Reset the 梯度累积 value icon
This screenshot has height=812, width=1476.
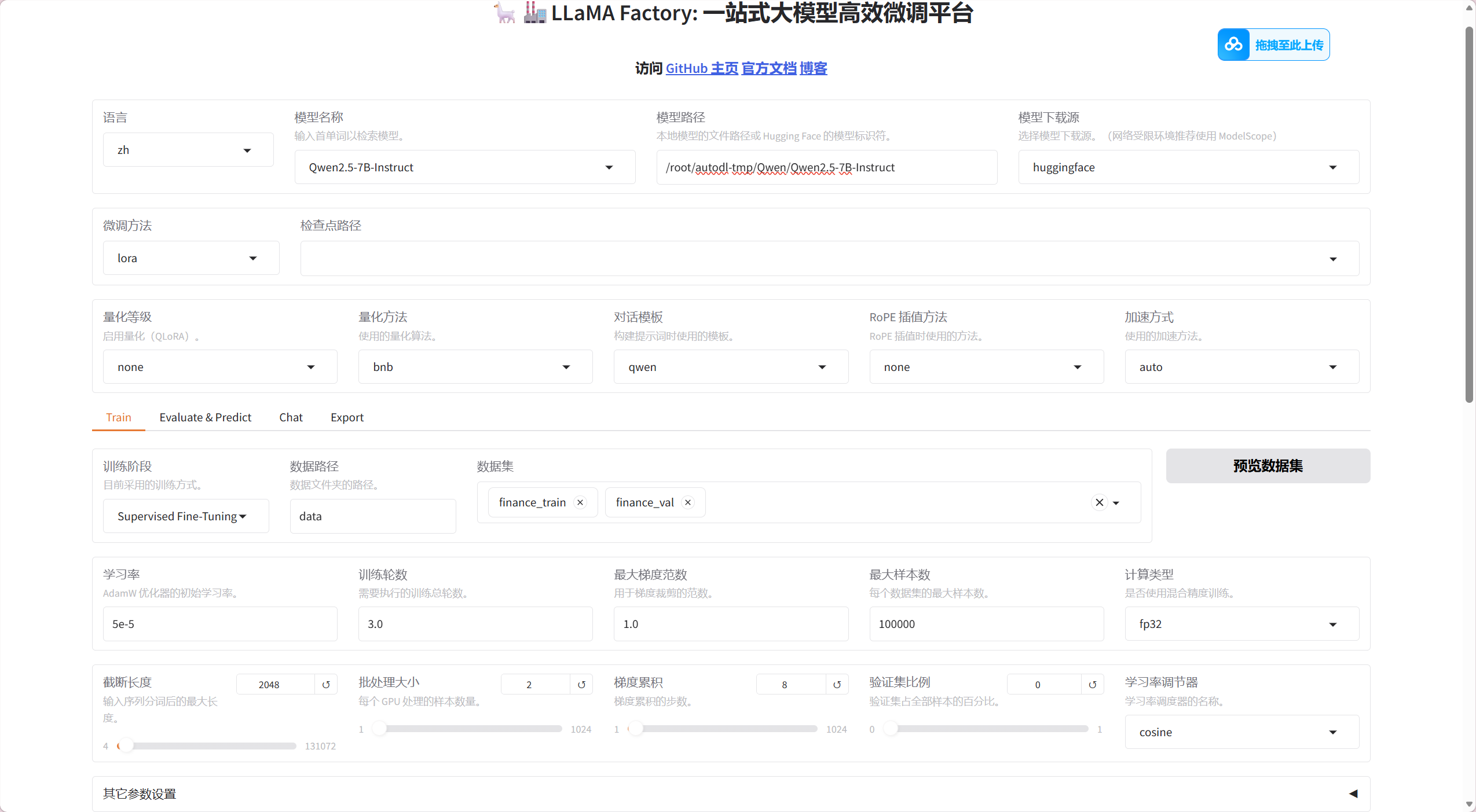coord(837,685)
